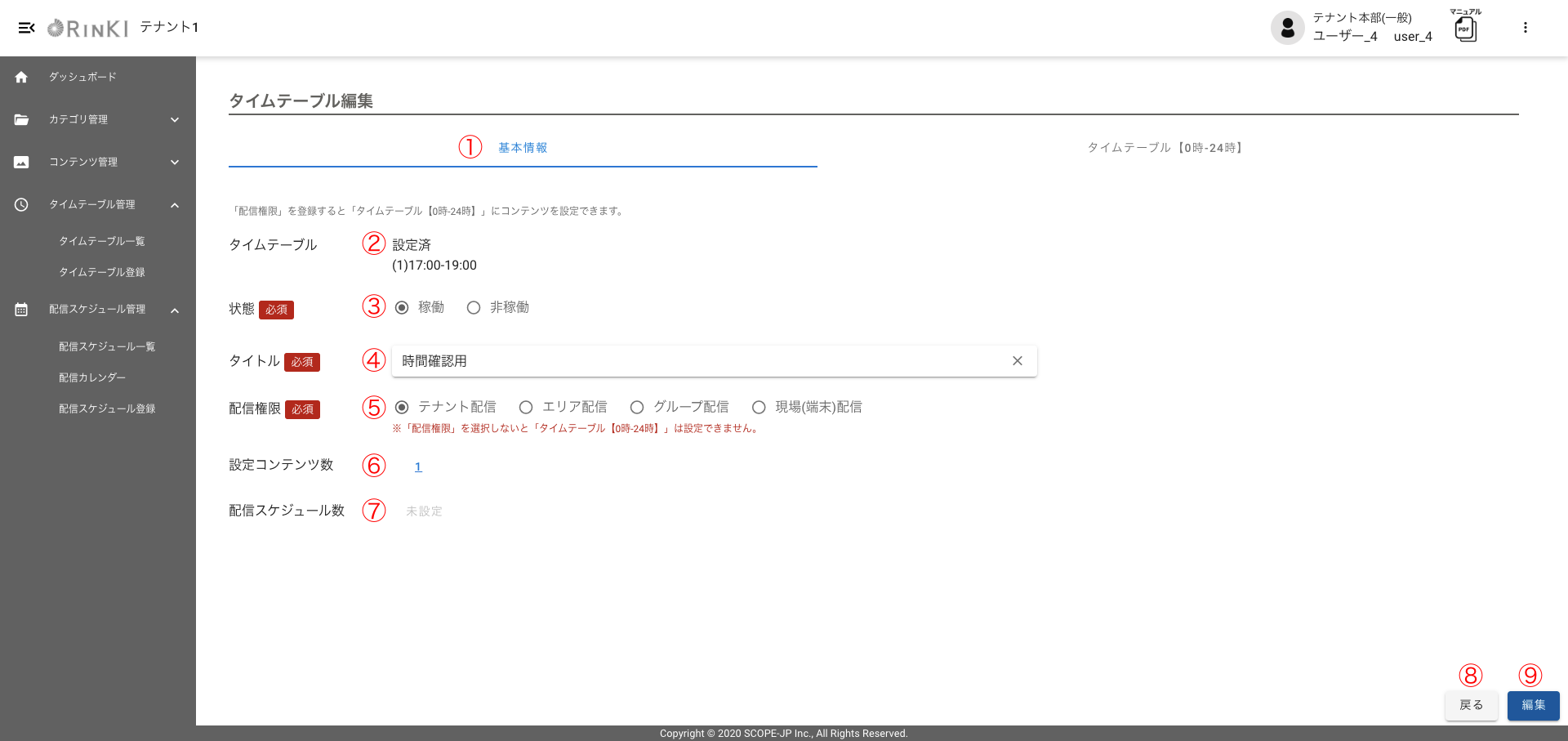The height and width of the screenshot is (741, 1568).
Task: Click the 設定コンテンツ数 link showing 1
Action: pyautogui.click(x=418, y=466)
